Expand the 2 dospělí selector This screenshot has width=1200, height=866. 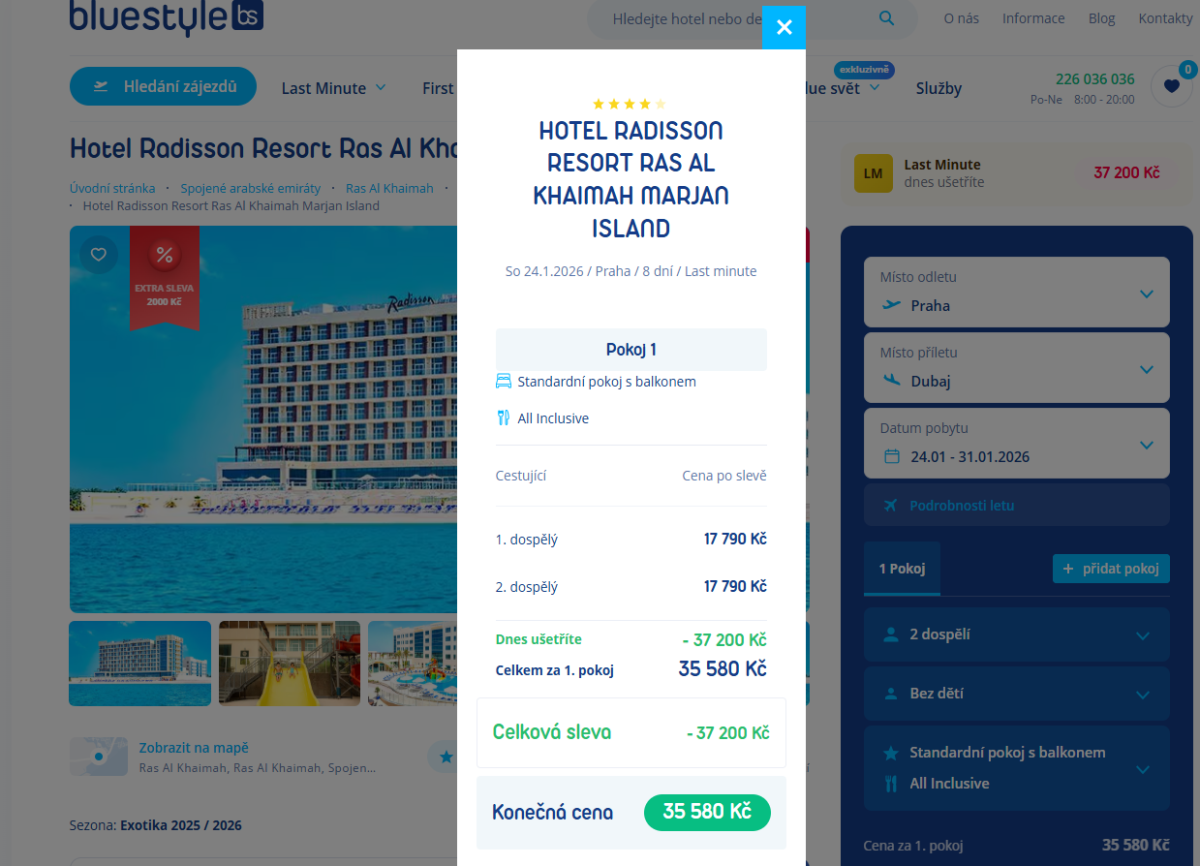1016,634
